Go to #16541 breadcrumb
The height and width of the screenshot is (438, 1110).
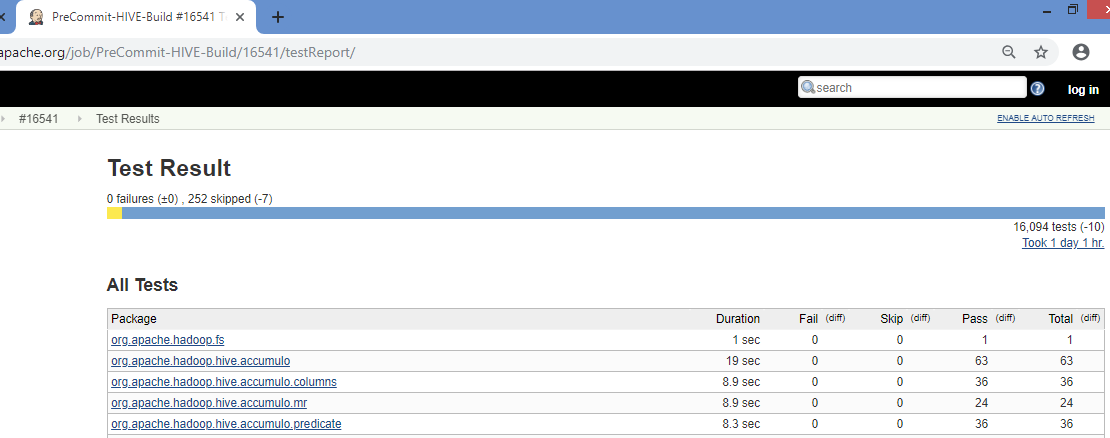(38, 118)
